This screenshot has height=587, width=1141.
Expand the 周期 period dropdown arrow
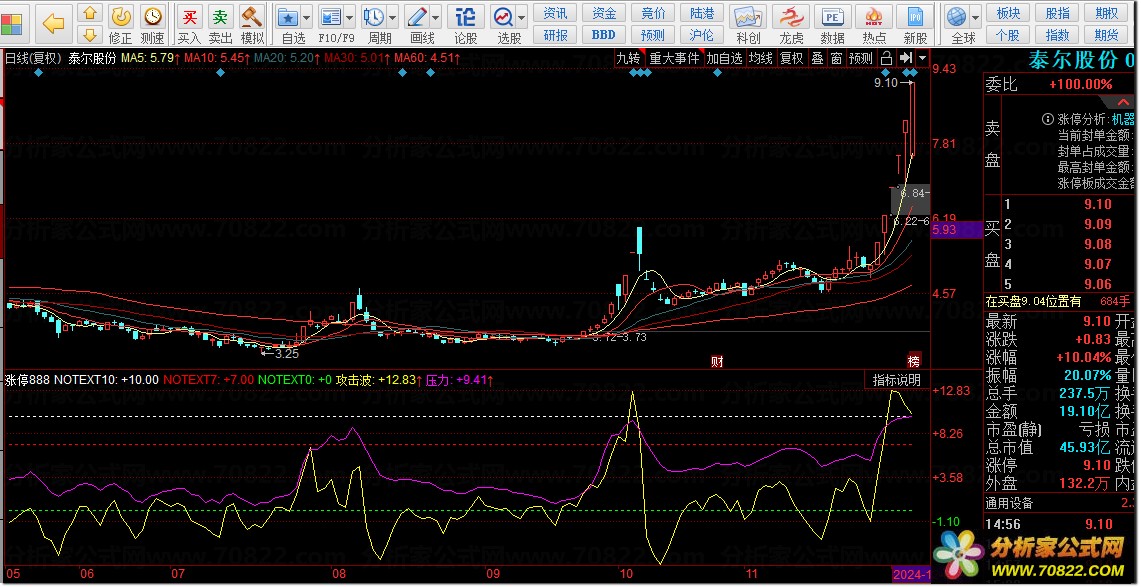(393, 17)
